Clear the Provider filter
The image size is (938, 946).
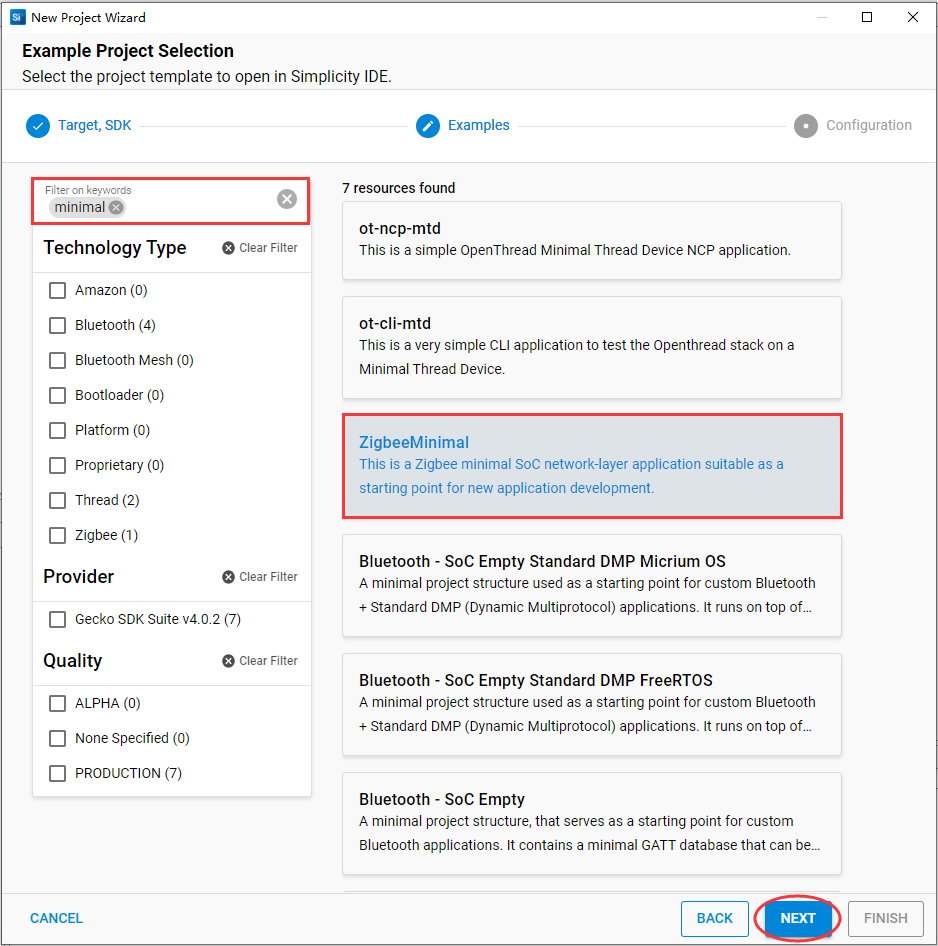[260, 577]
